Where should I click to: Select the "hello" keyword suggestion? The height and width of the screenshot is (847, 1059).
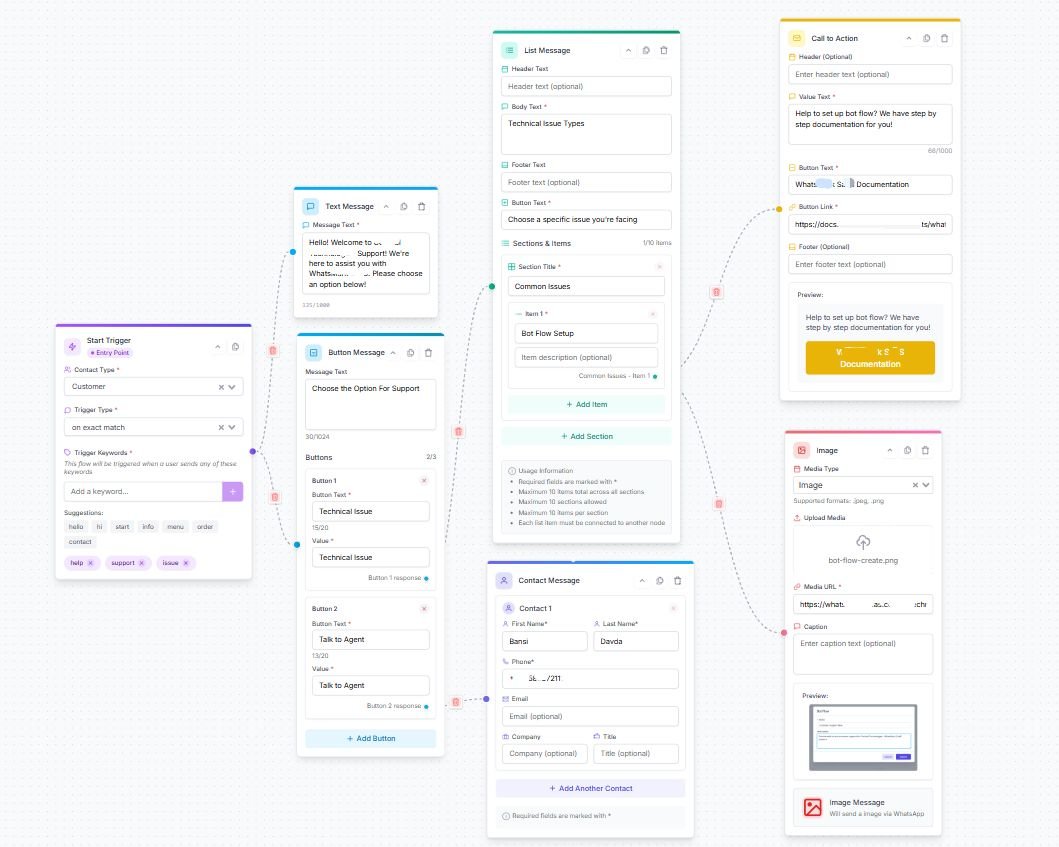76,526
